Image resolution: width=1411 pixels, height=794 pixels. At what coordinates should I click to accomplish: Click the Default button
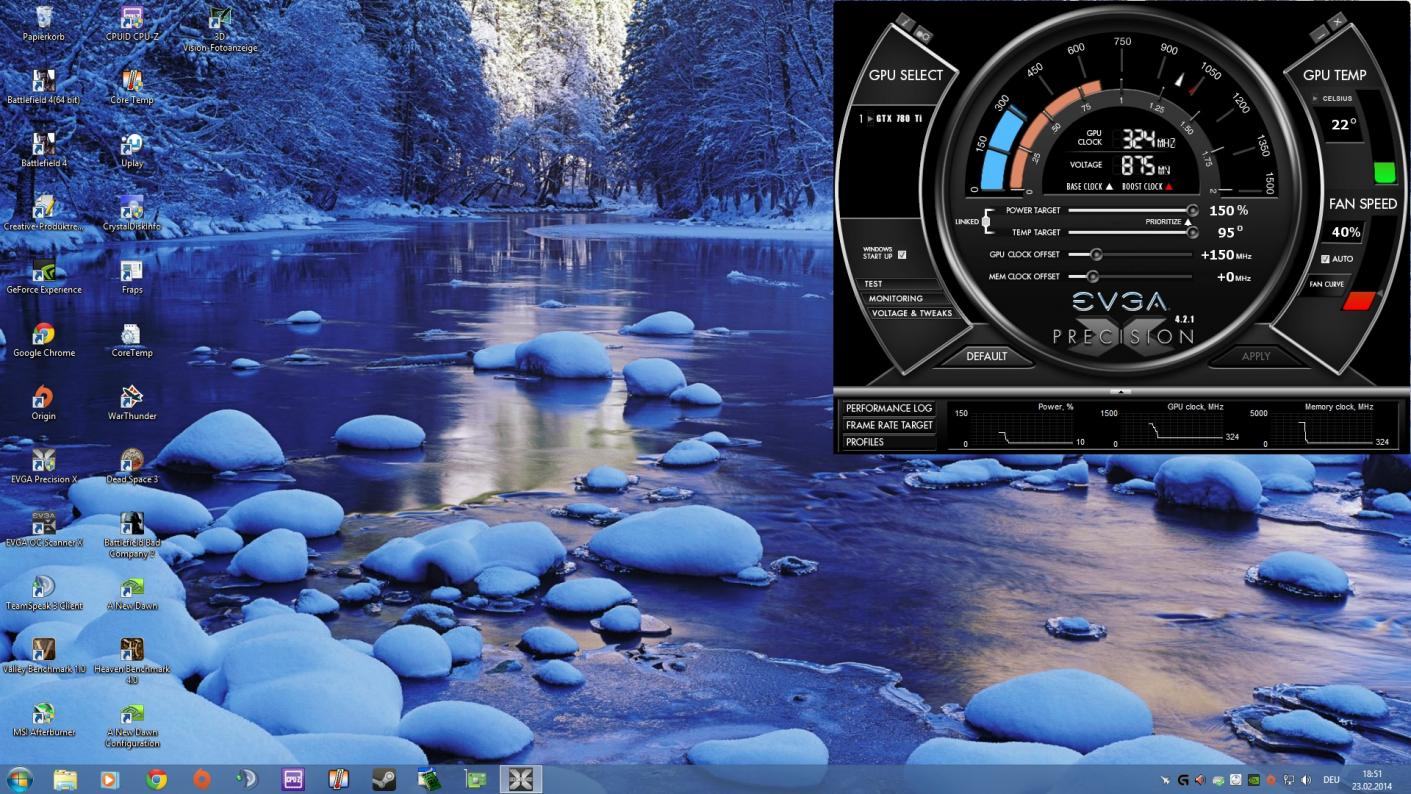pyautogui.click(x=986, y=356)
